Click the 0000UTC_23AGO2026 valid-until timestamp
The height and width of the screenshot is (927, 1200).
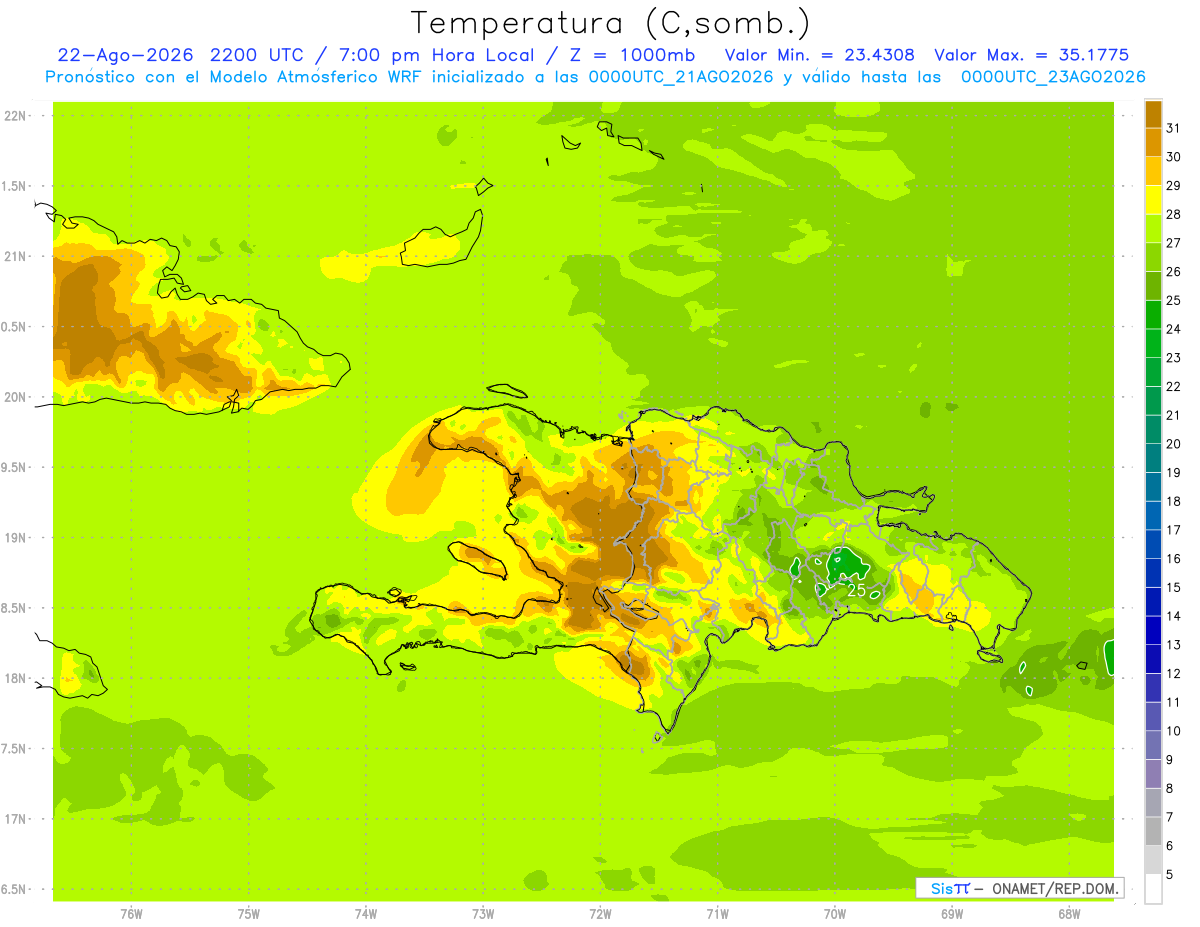coord(1053,76)
